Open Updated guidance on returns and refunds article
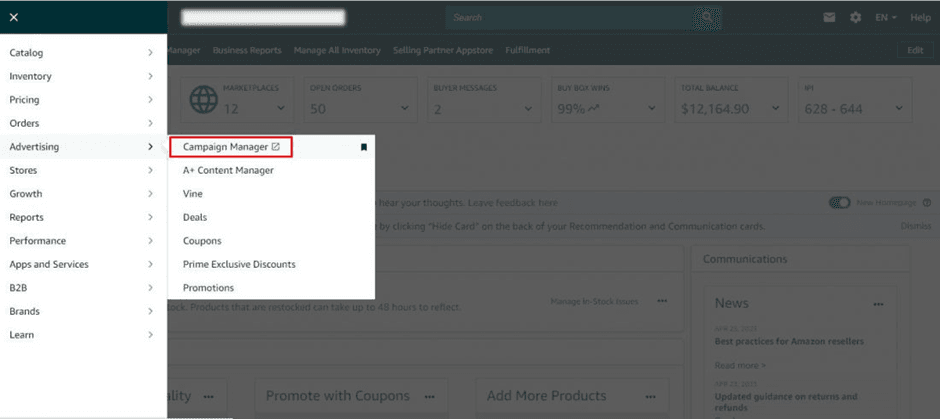The height and width of the screenshot is (419, 940). (786, 402)
